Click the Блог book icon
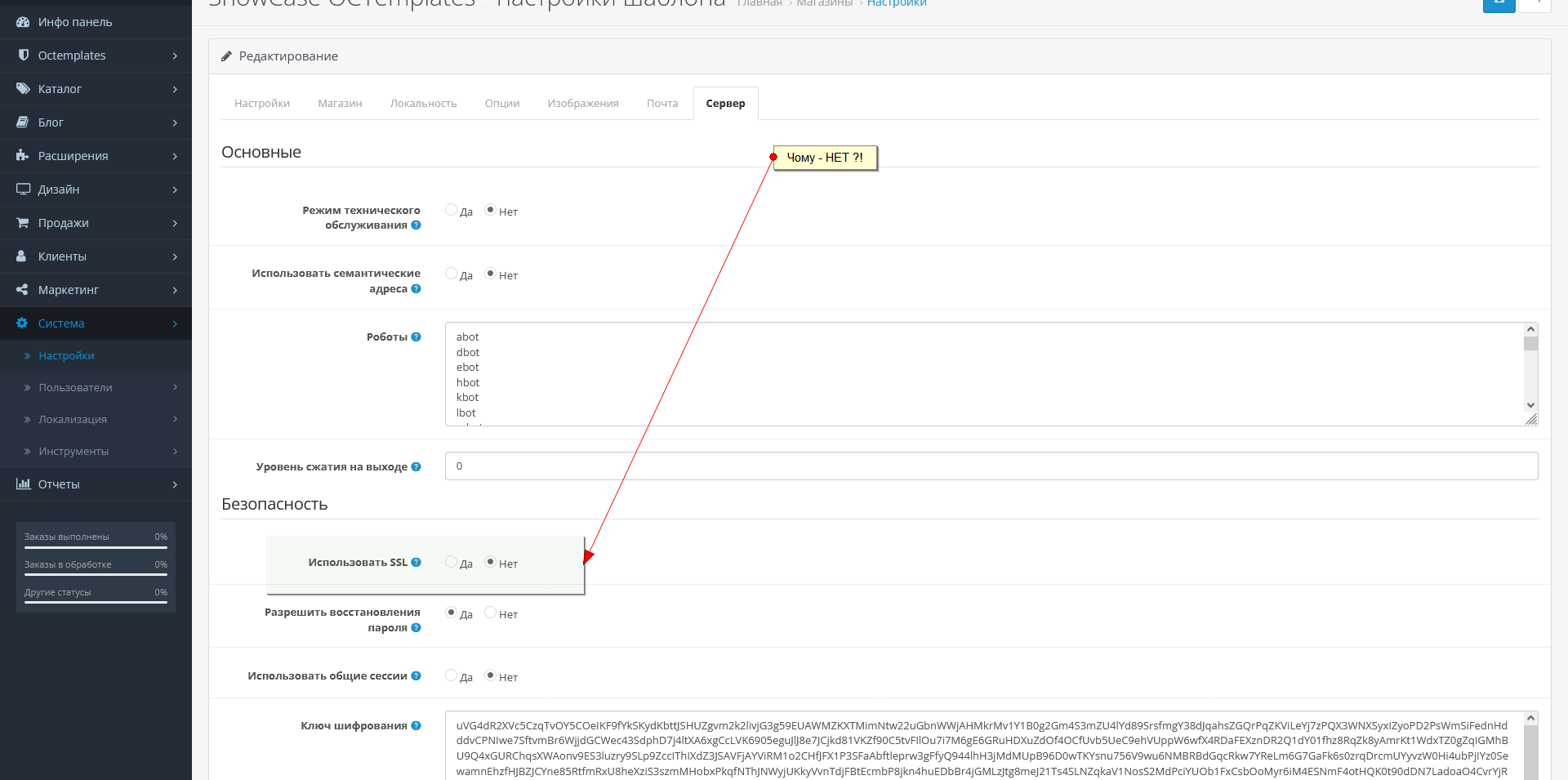This screenshot has width=1568, height=780. [x=23, y=123]
